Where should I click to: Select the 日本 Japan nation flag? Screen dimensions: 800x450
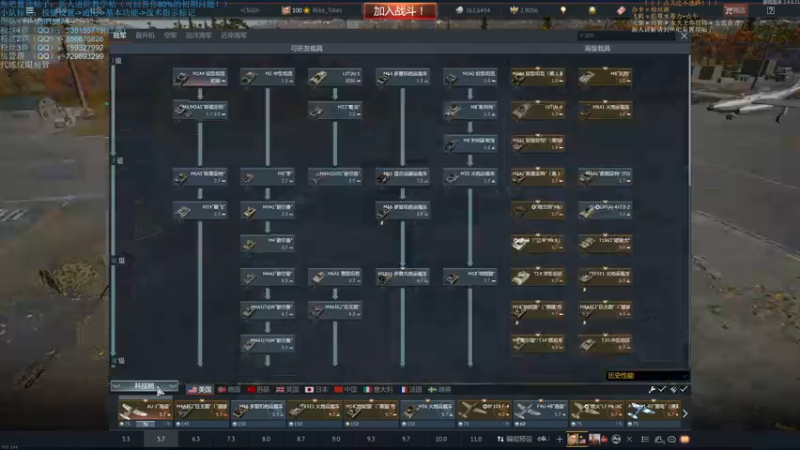click(316, 389)
